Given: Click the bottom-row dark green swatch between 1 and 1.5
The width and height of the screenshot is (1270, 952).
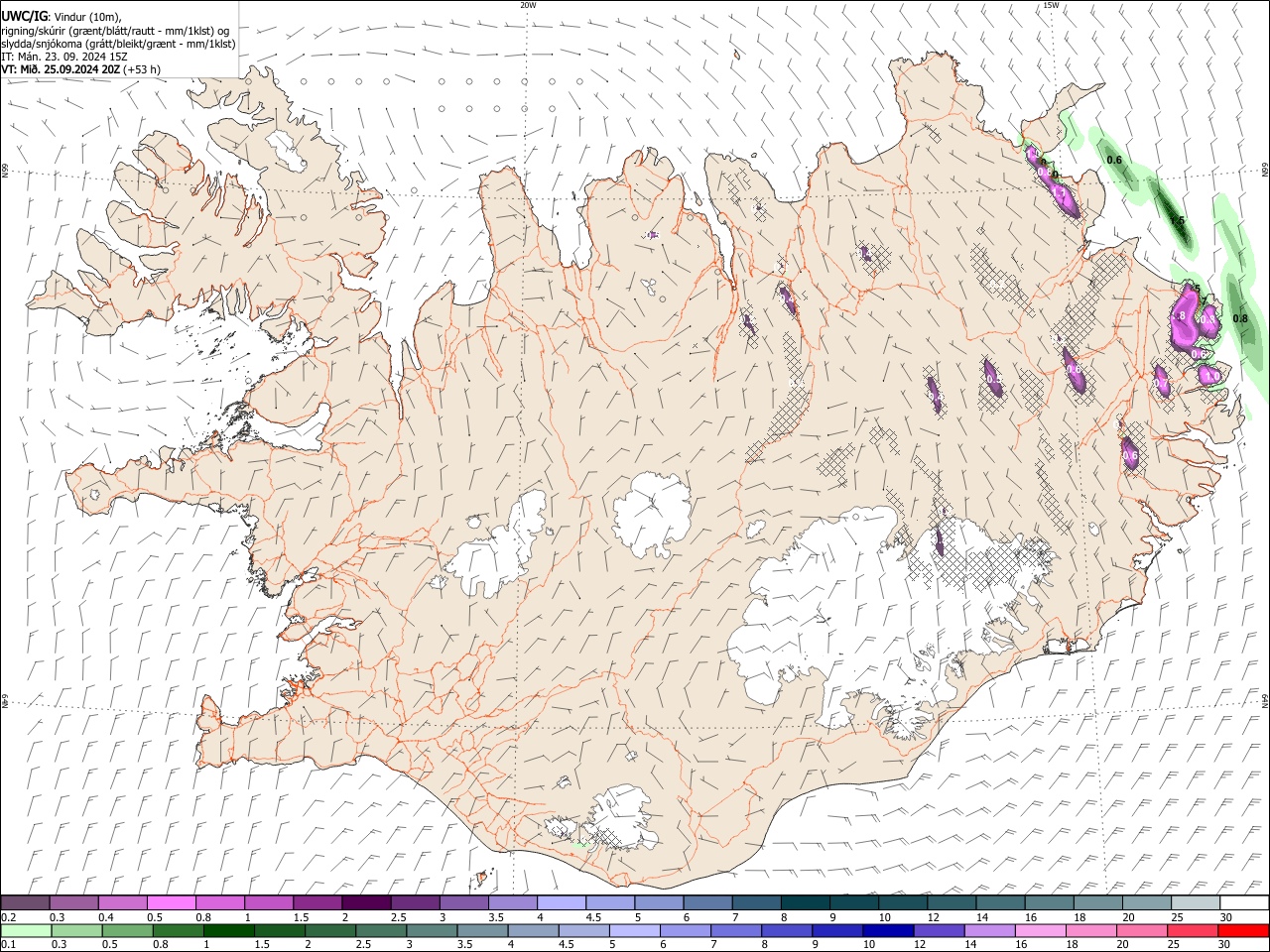Looking at the screenshot, I should [228, 931].
